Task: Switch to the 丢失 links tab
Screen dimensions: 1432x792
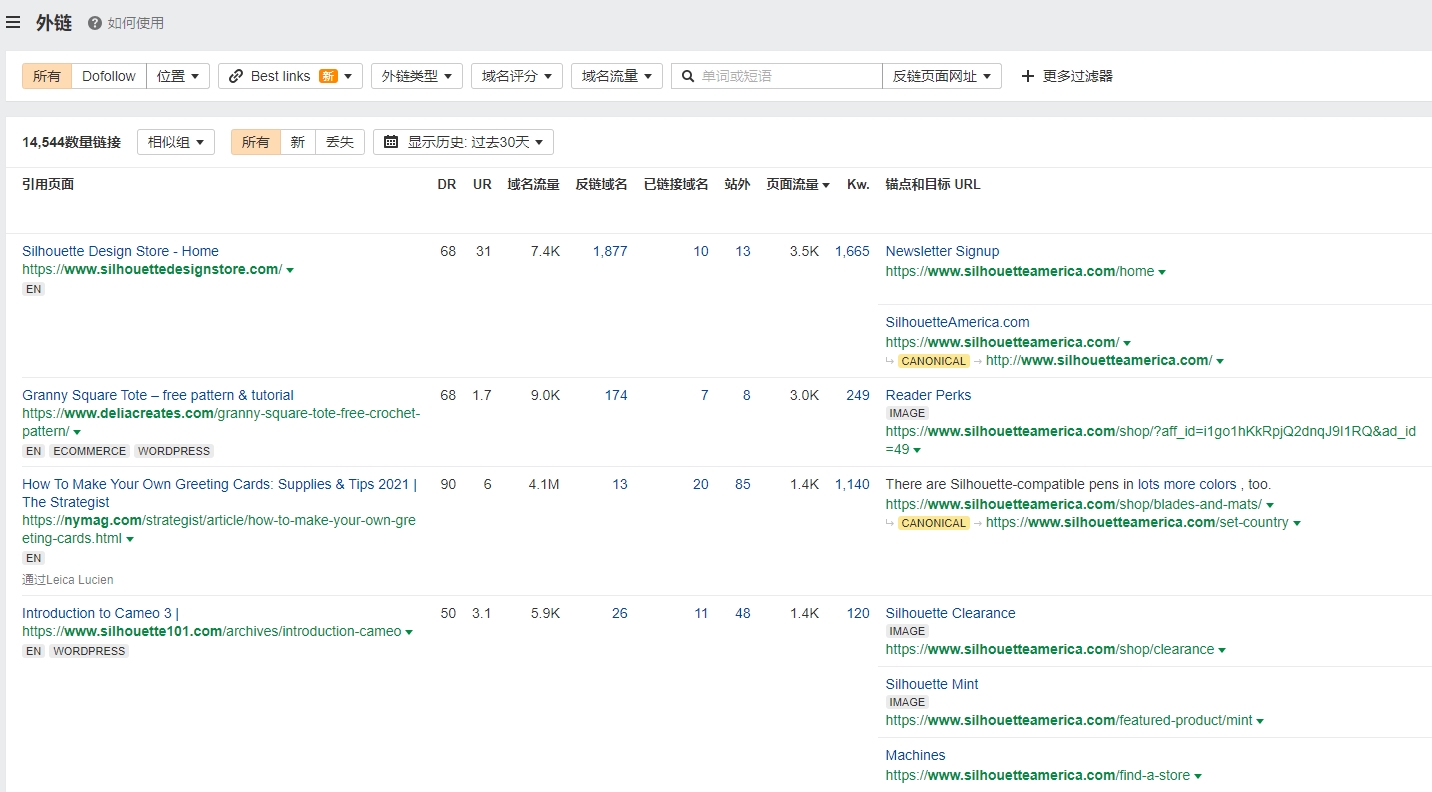Action: point(340,142)
